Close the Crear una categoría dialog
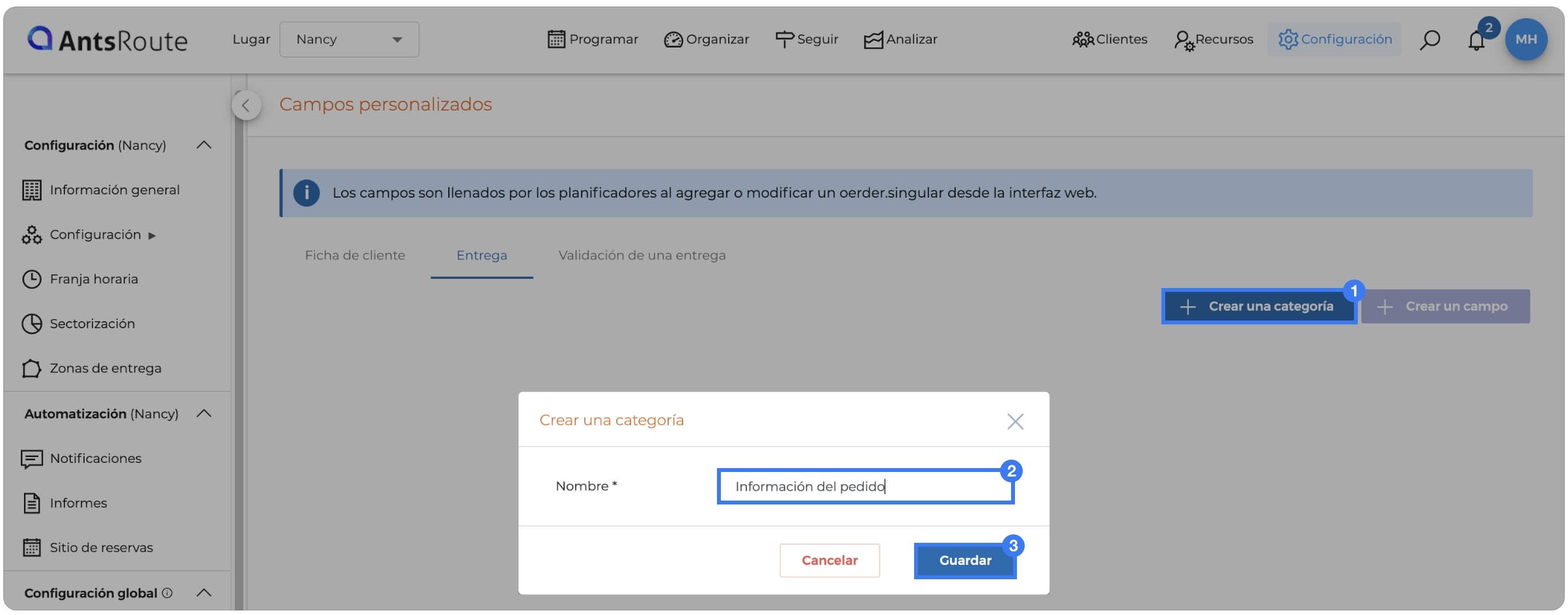 [1016, 421]
